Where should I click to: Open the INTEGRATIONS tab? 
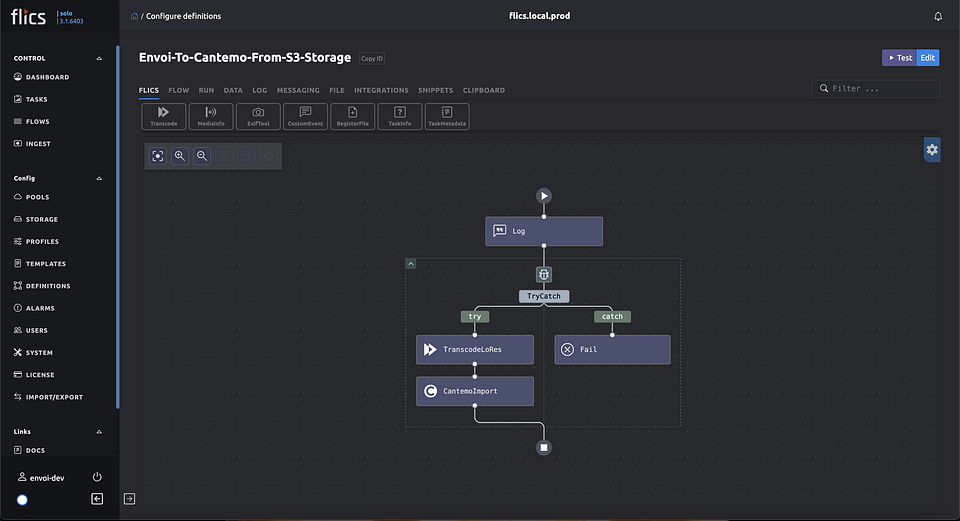(x=381, y=90)
